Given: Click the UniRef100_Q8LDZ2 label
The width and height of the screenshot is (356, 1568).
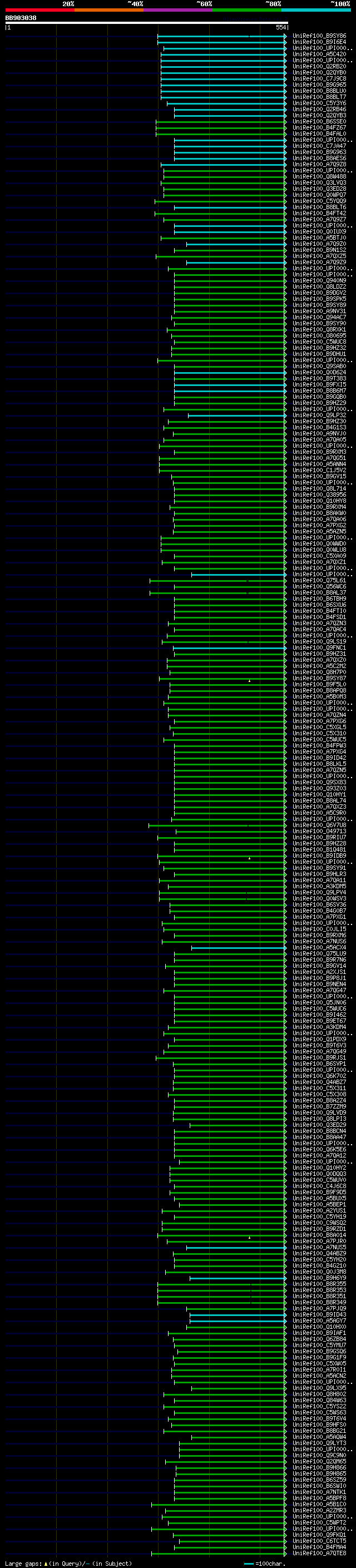Looking at the screenshot, I should 319,286.
